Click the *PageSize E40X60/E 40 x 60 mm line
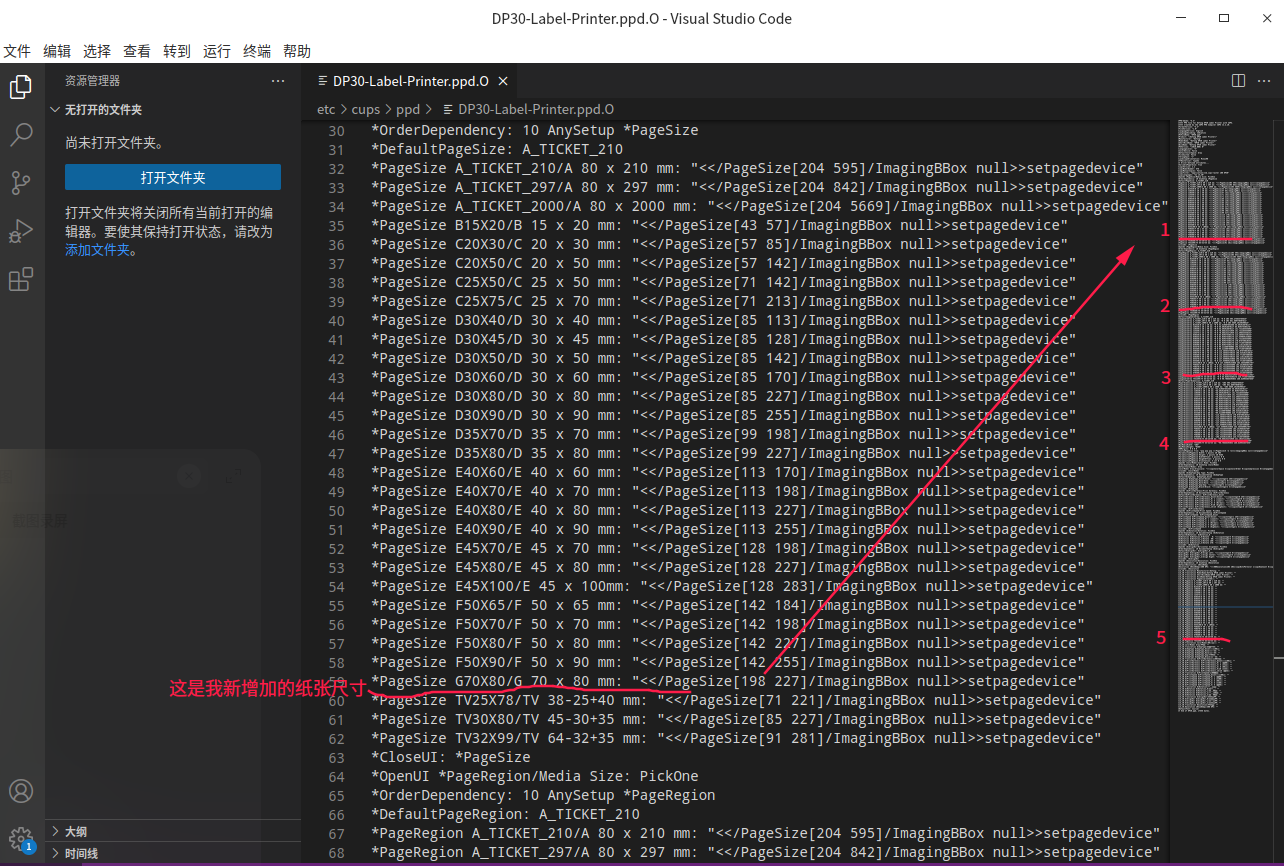Screen dimensions: 1284x866 pos(727,472)
